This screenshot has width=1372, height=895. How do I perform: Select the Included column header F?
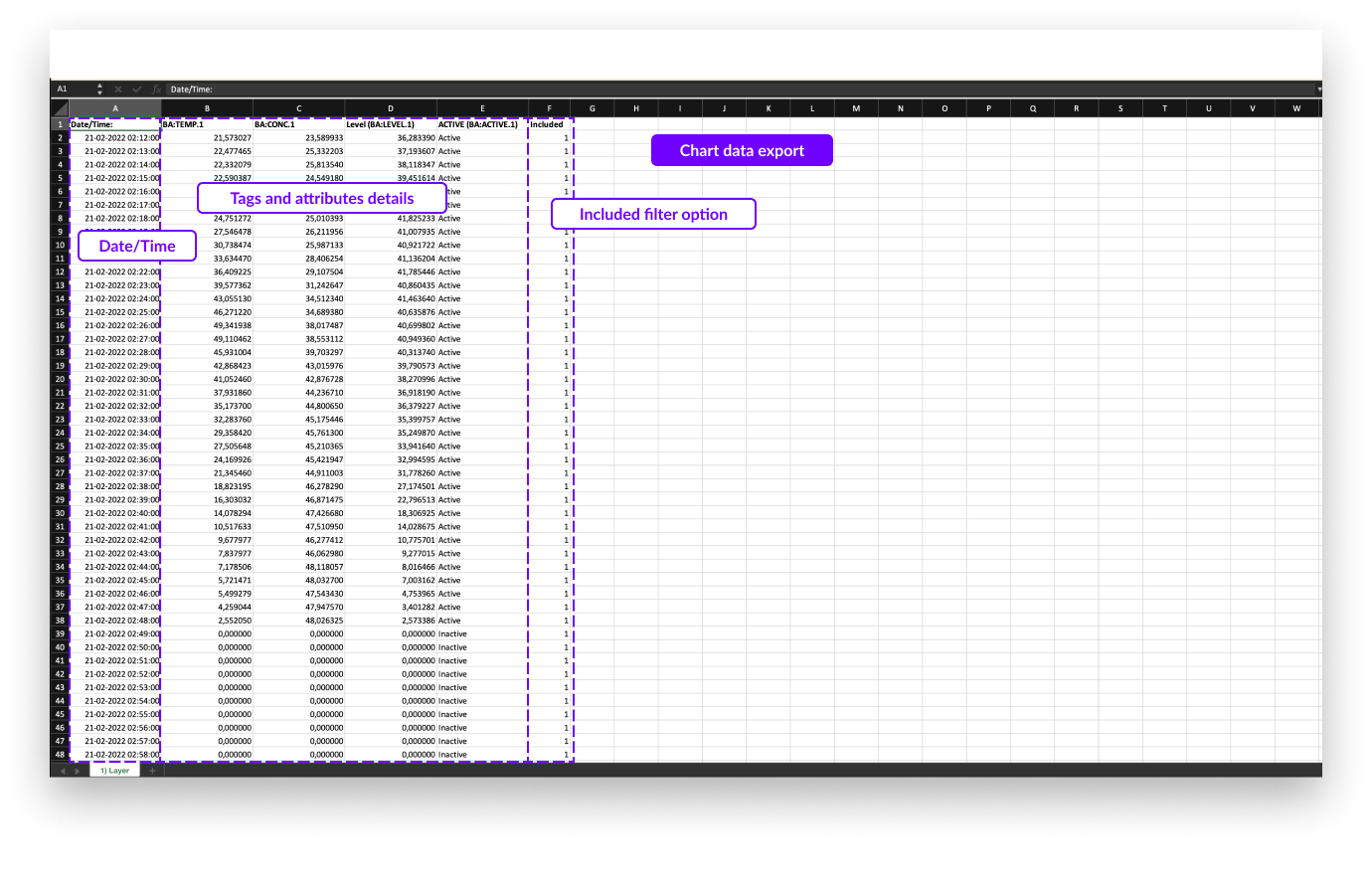click(x=550, y=107)
